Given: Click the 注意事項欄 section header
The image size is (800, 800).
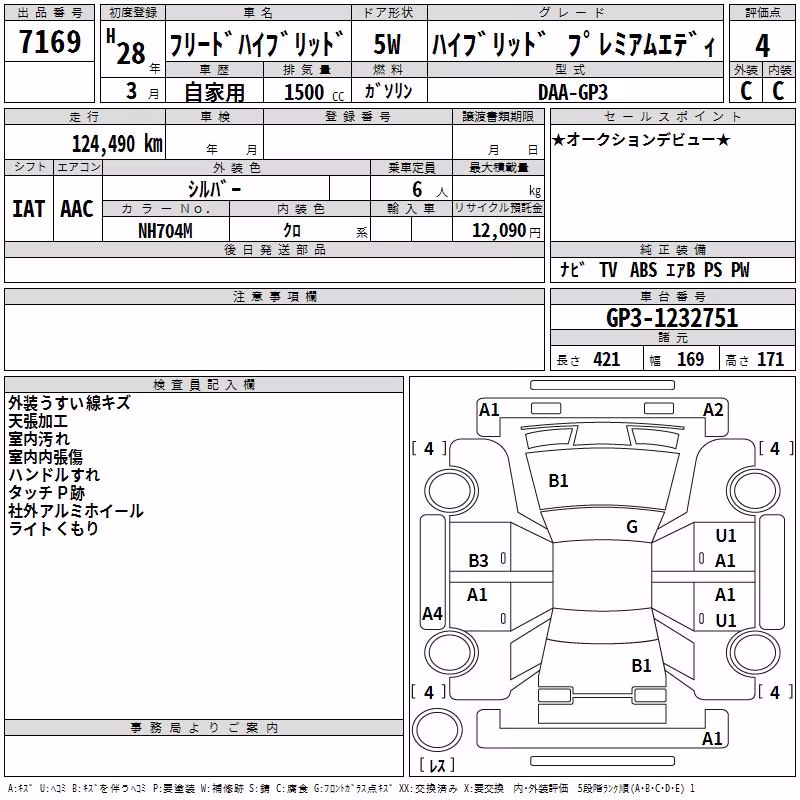Looking at the screenshot, I should 274,296.
